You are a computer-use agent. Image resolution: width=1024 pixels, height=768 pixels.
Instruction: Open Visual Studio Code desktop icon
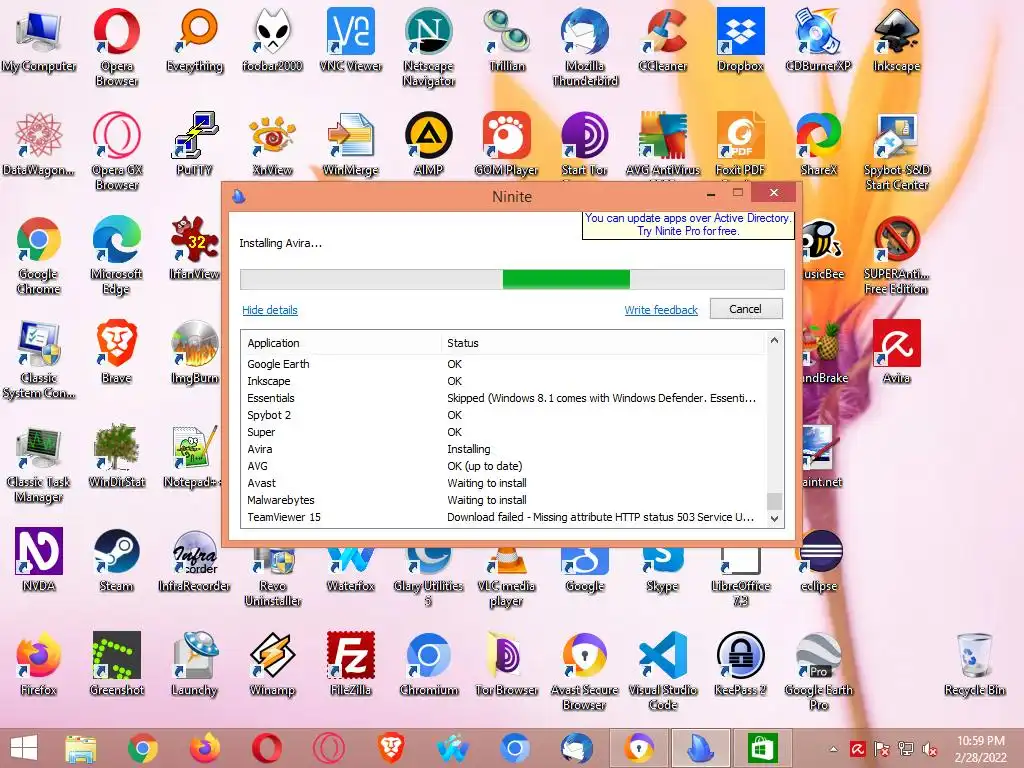662,671
